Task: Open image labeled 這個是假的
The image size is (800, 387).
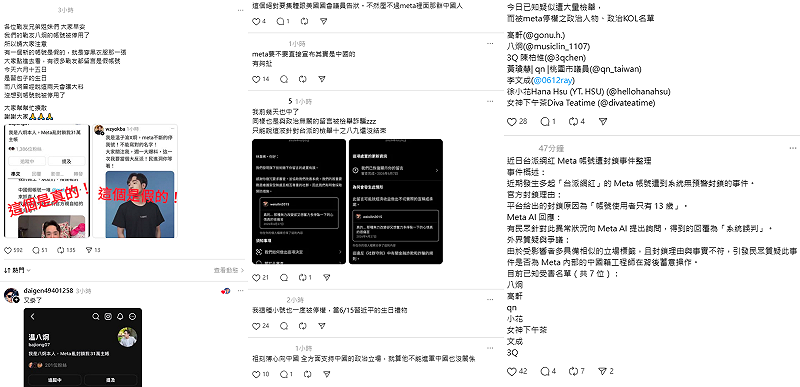Action: click(135, 181)
